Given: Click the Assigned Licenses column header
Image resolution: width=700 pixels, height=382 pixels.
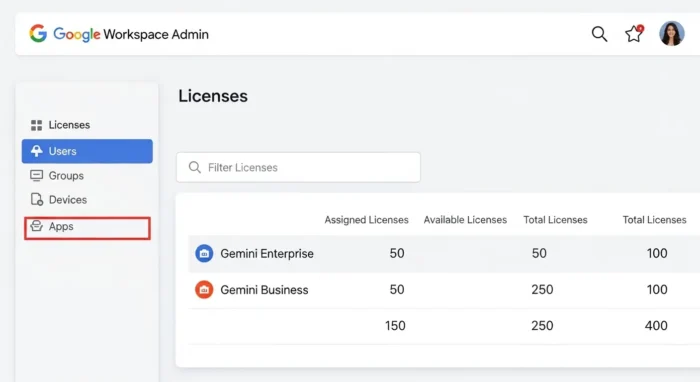Looking at the screenshot, I should [x=367, y=220].
